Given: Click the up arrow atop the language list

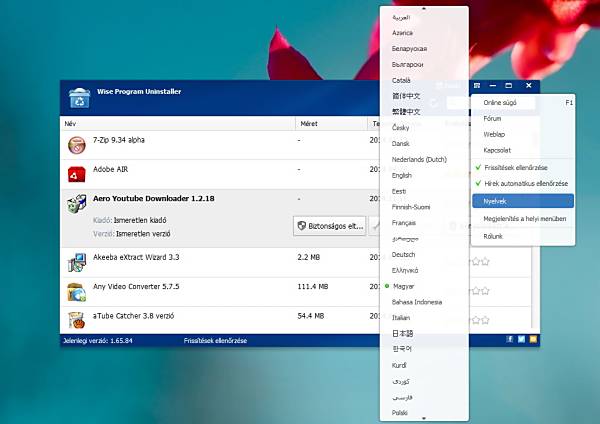Looking at the screenshot, I should (x=424, y=8).
